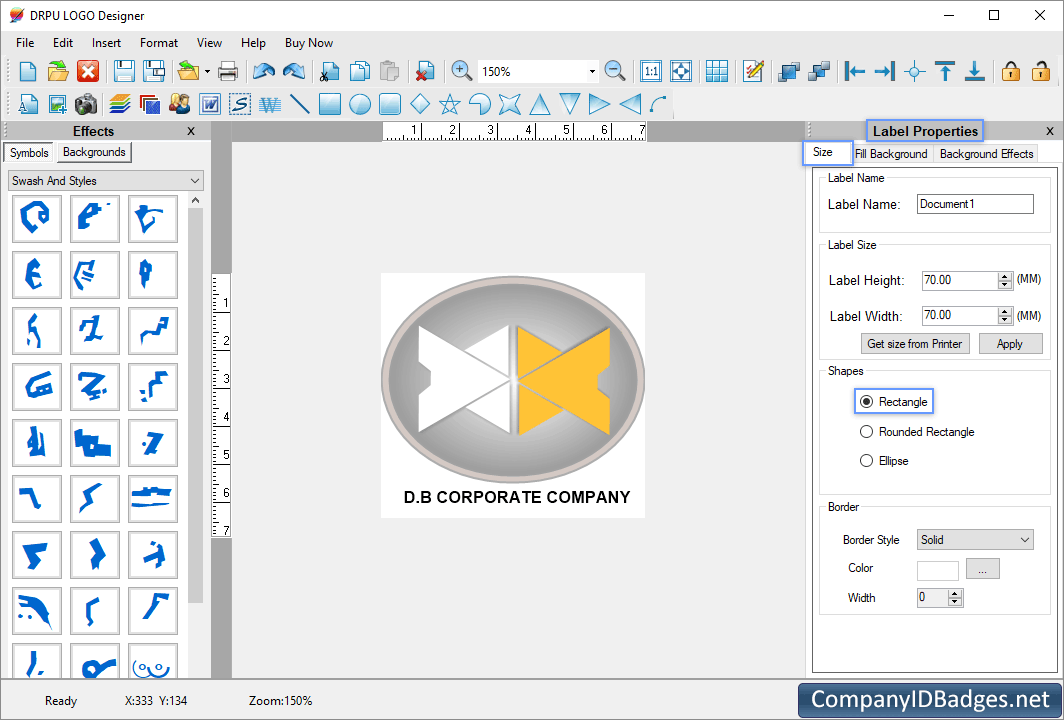Expand the Swash And Styles category dropdown
The width and height of the screenshot is (1064, 720).
pos(195,181)
